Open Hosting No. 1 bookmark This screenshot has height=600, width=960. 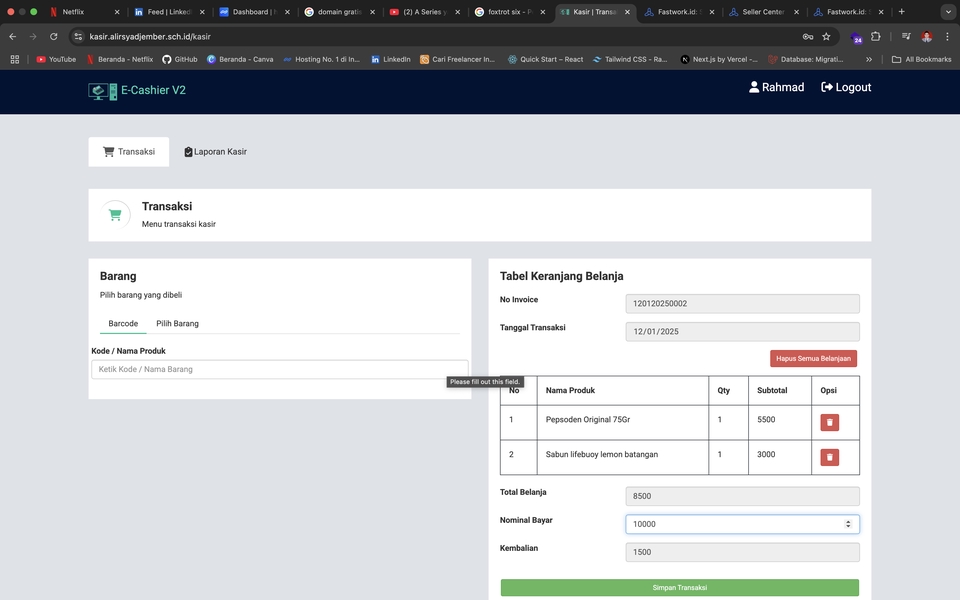[321, 59]
